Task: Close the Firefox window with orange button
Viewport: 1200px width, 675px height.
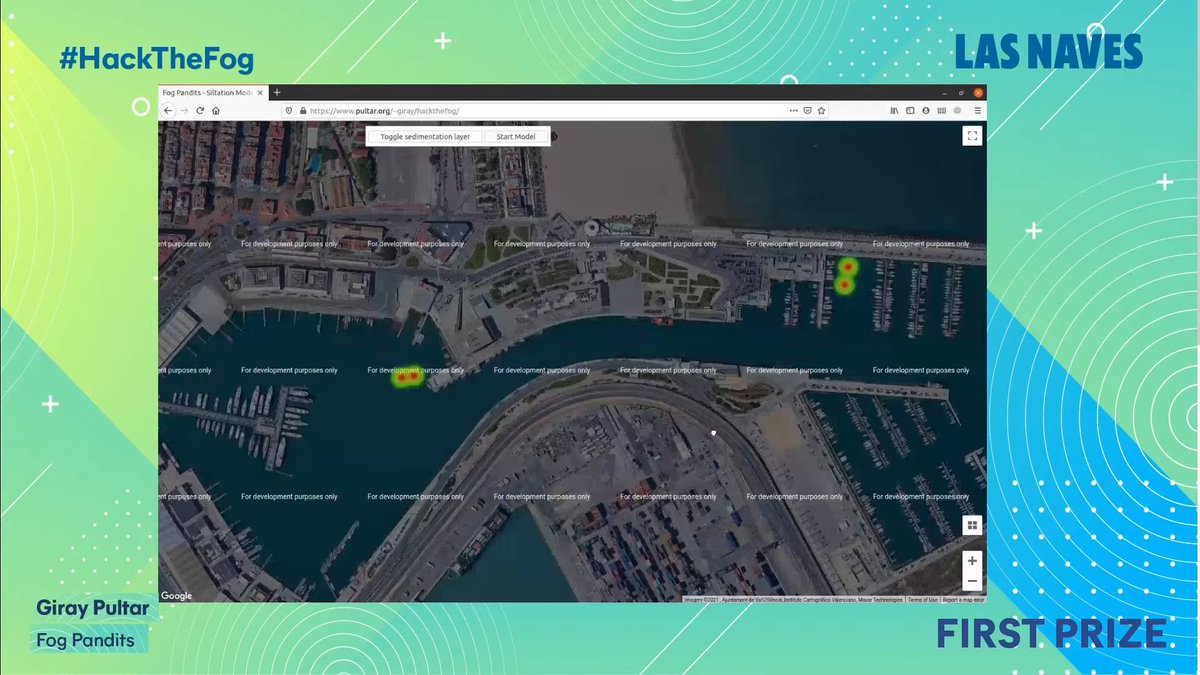Action: coord(978,93)
